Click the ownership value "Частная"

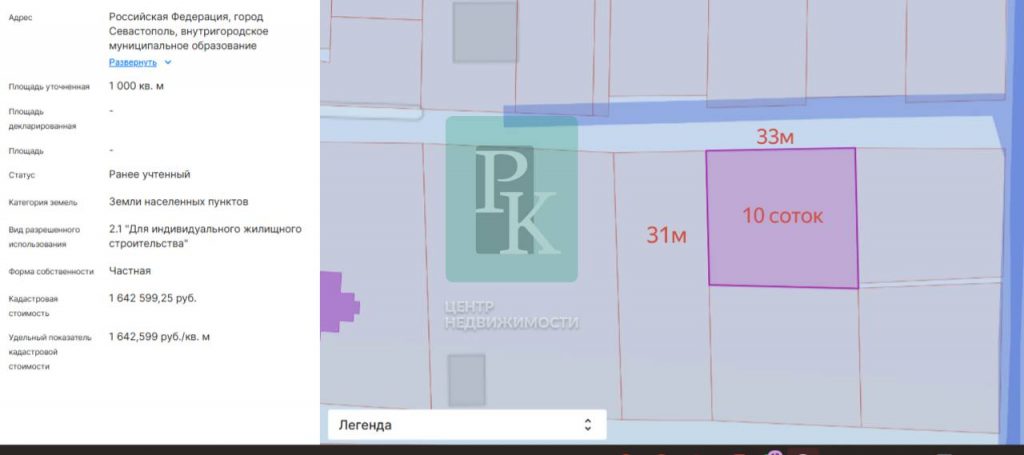[130, 270]
